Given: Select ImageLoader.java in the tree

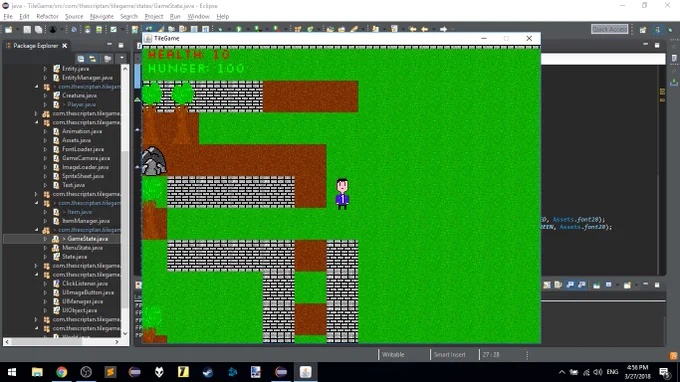Looking at the screenshot, I should (x=85, y=167).
